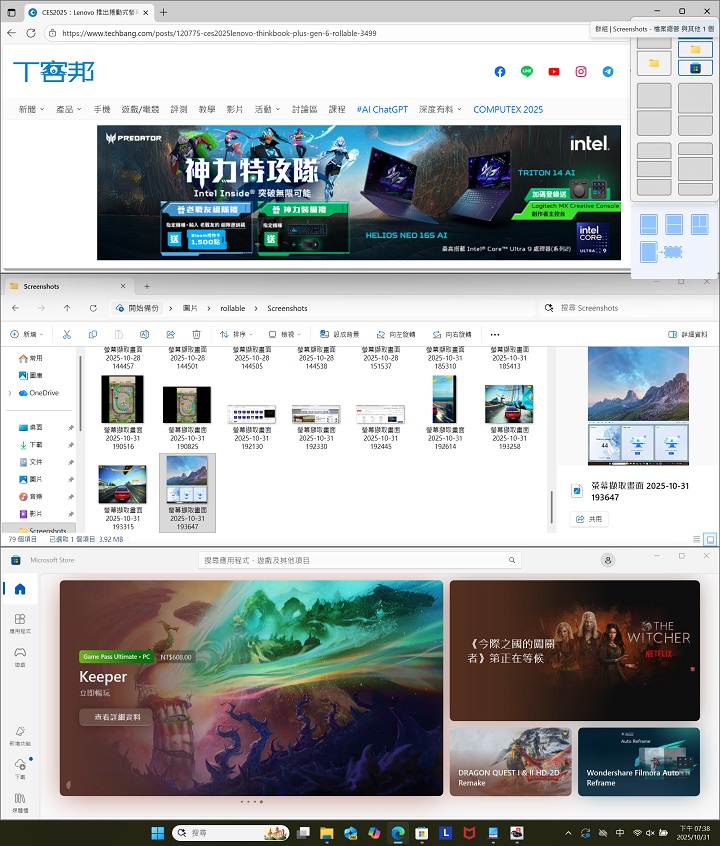720x846 pixels.
Task: Open 手機 section on T客邦
Action: 101,110
